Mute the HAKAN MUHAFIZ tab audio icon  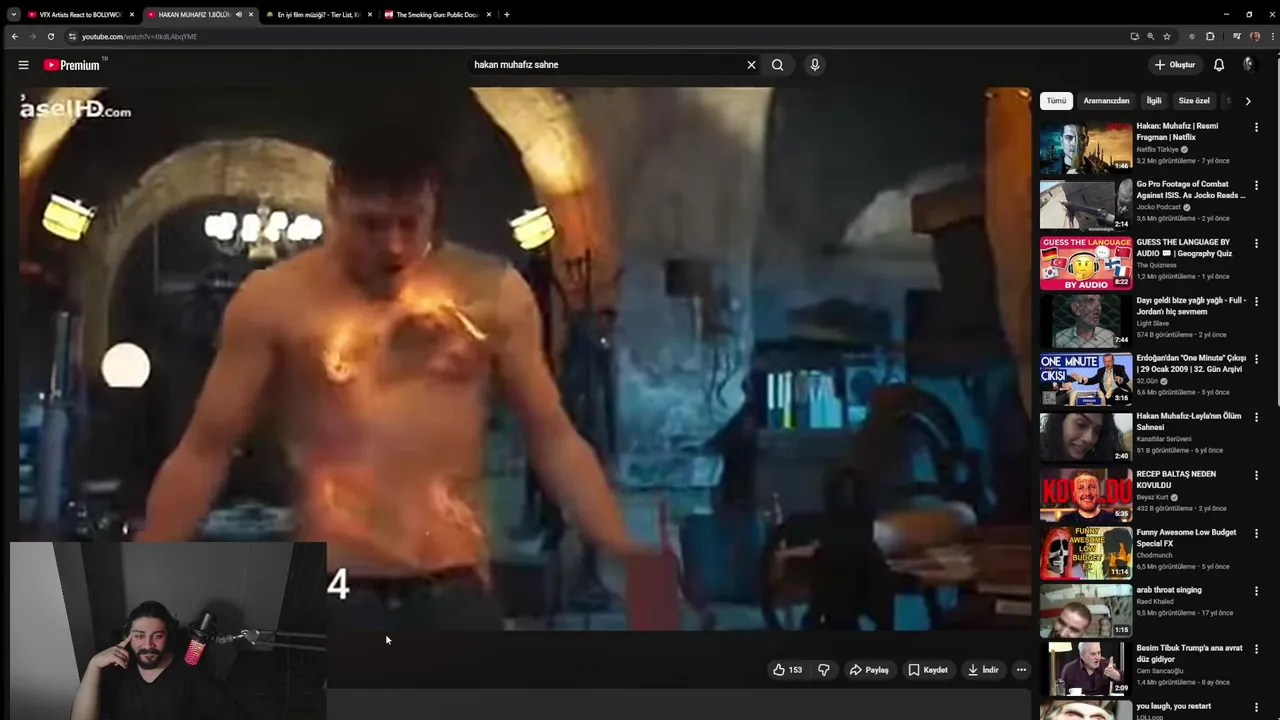[238, 15]
